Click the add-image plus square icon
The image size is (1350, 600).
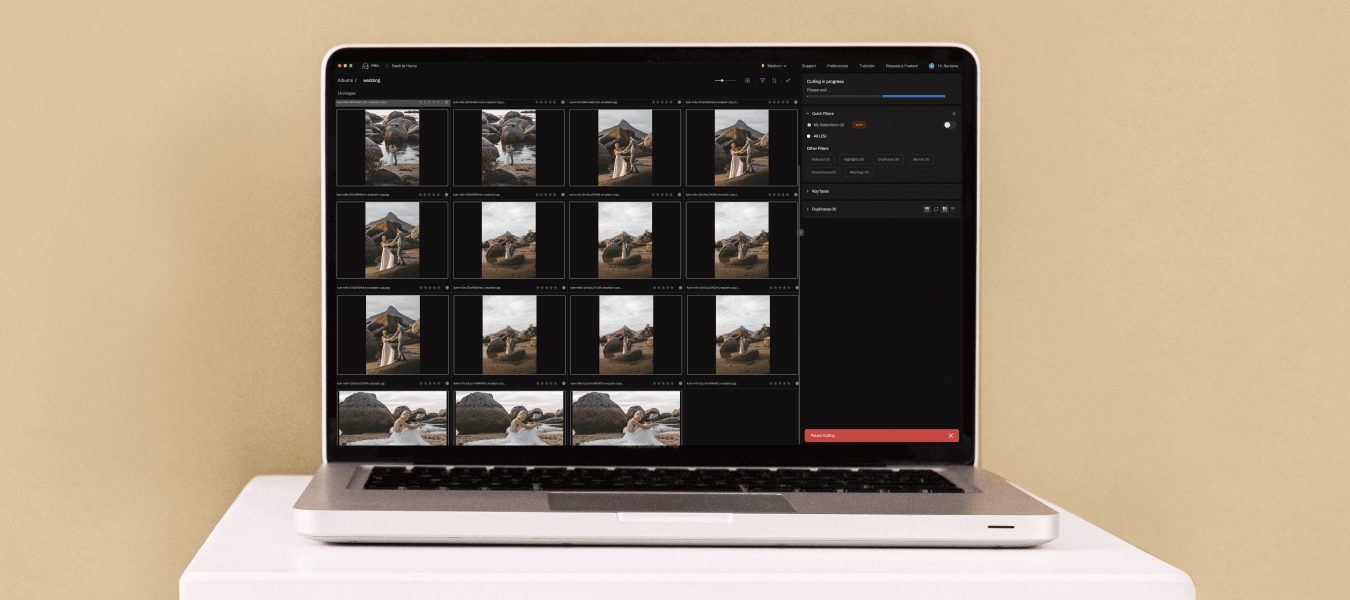[x=747, y=80]
